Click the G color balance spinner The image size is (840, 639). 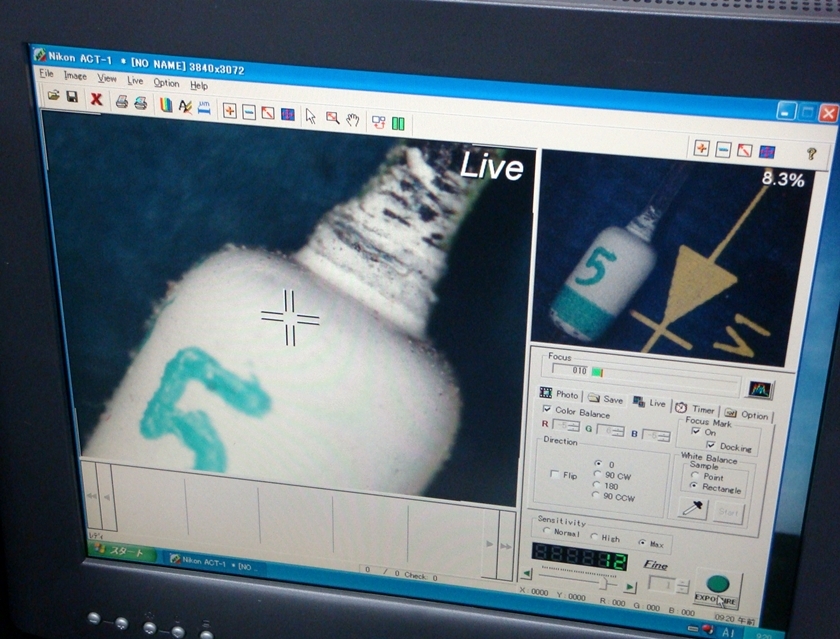coord(611,430)
